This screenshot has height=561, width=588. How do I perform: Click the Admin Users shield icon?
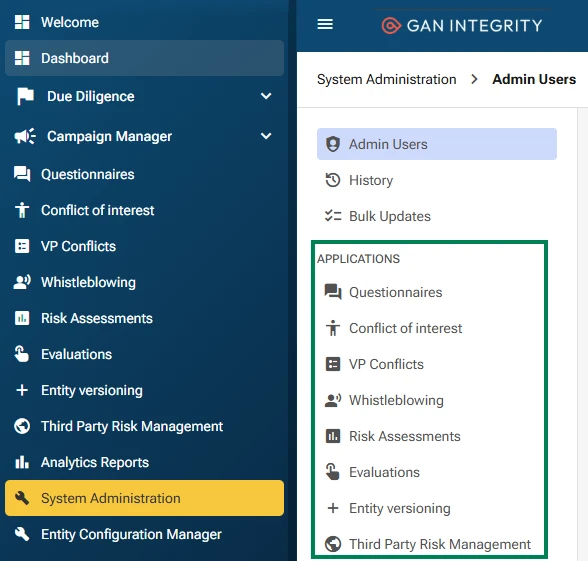click(333, 144)
